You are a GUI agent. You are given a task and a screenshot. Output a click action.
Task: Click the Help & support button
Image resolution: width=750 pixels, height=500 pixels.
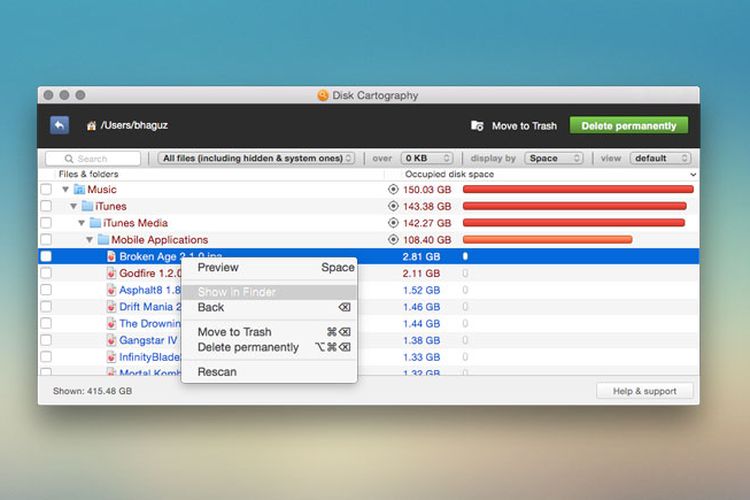[x=644, y=391]
